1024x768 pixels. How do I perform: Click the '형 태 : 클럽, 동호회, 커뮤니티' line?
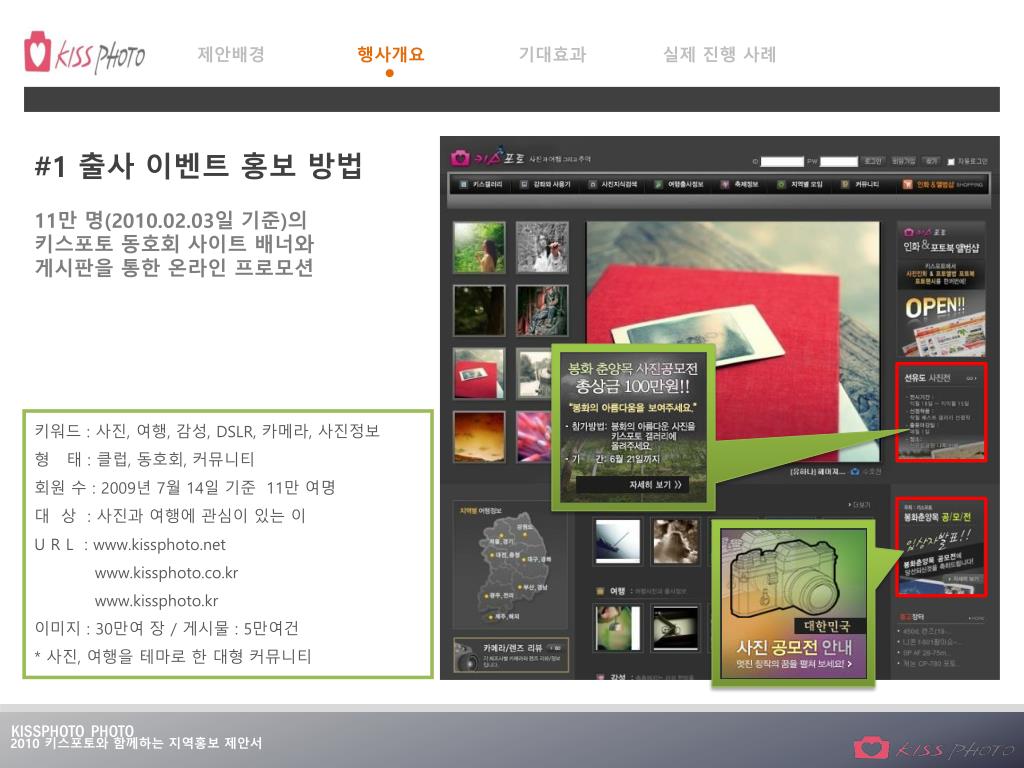pyautogui.click(x=144, y=459)
